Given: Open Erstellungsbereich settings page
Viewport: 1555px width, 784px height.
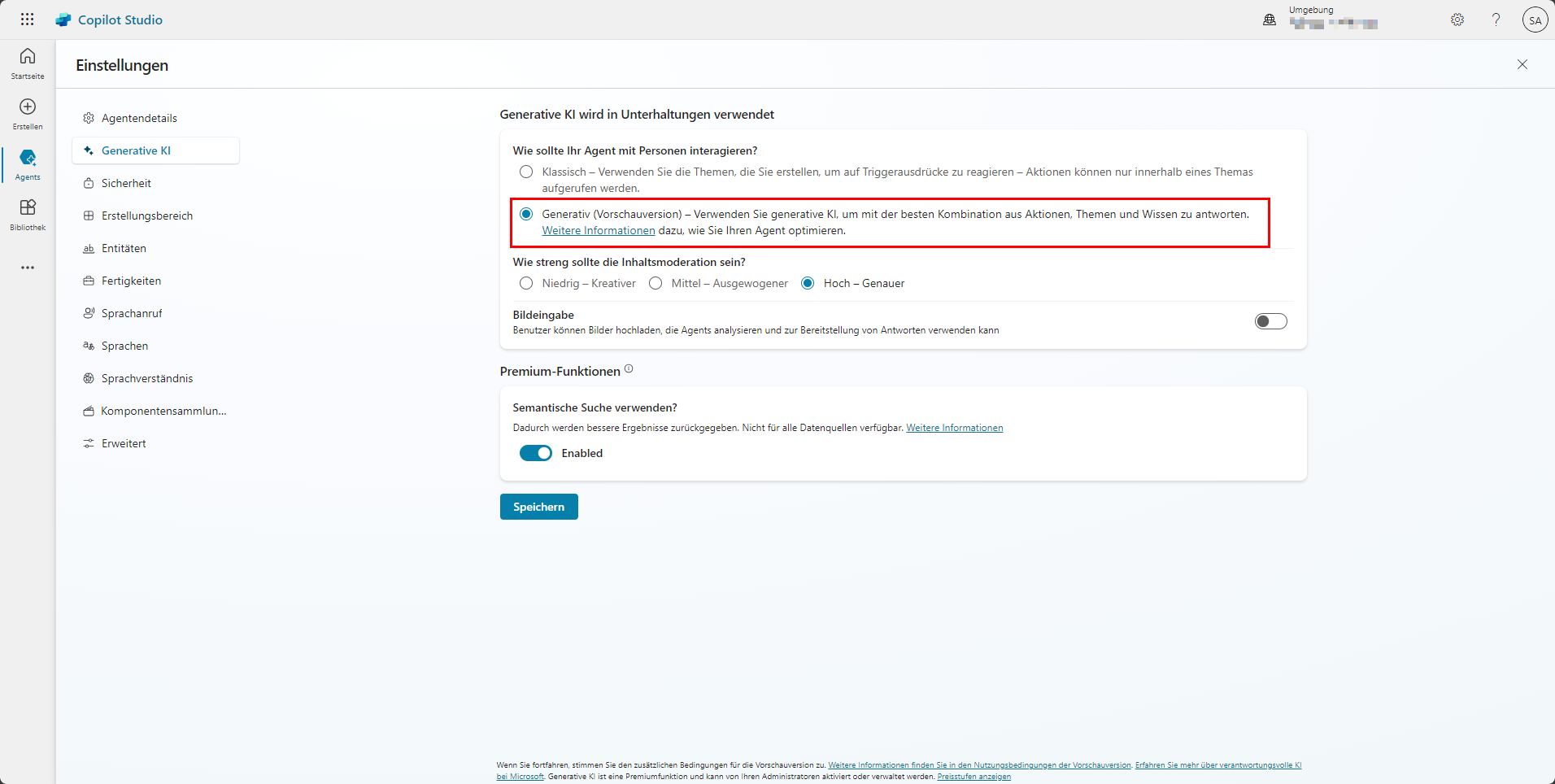Looking at the screenshot, I should coord(155,216).
